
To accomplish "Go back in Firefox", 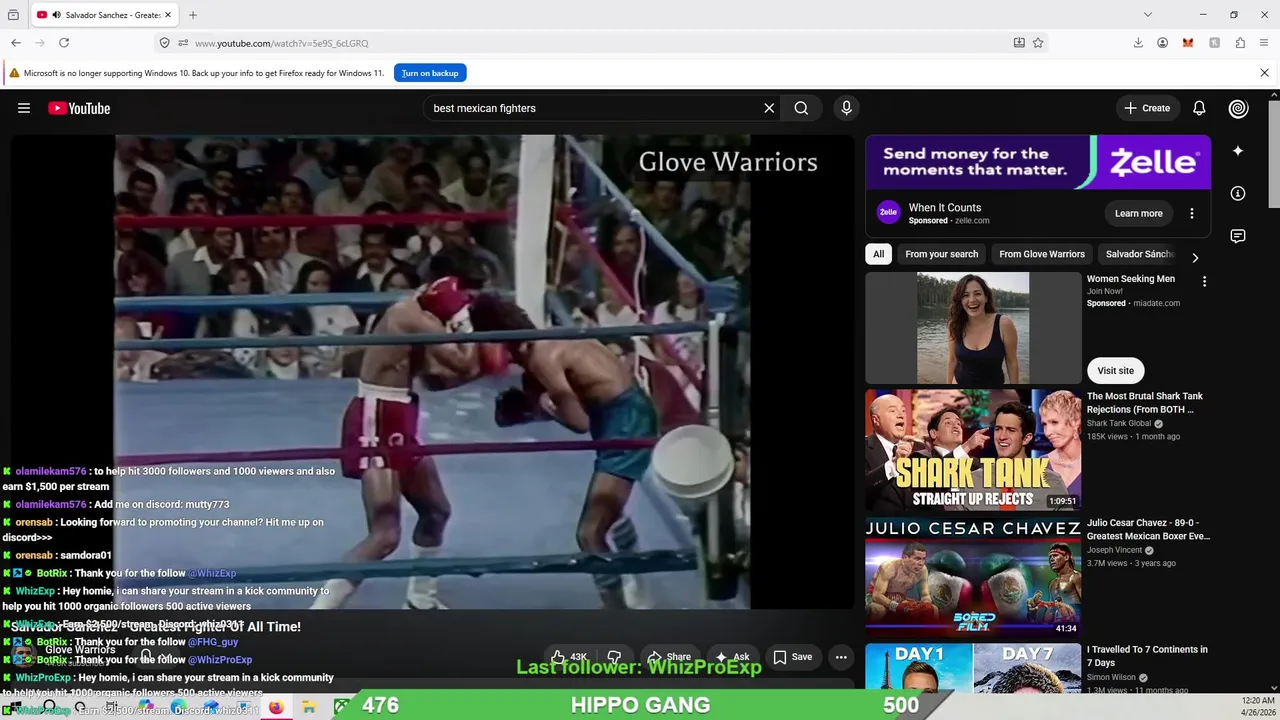I will click(x=16, y=43).
